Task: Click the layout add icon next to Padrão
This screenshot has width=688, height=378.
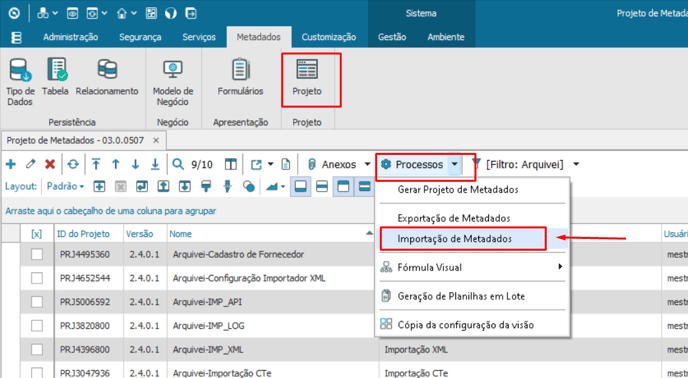Action: coord(100,187)
